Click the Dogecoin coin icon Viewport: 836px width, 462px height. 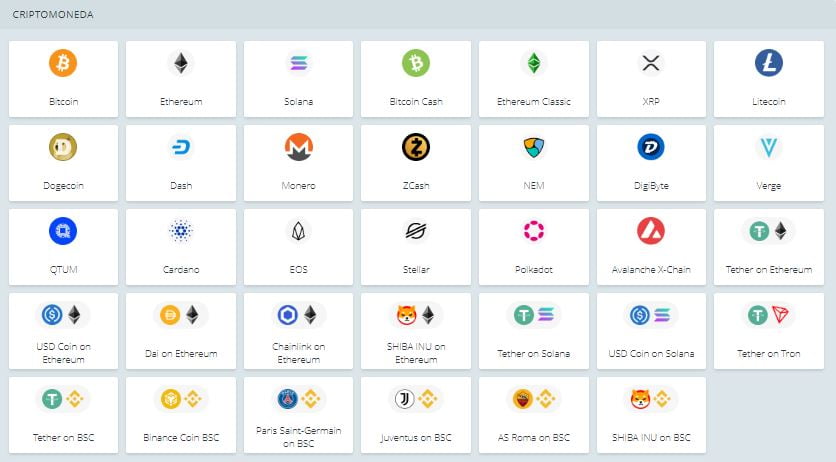[x=62, y=147]
